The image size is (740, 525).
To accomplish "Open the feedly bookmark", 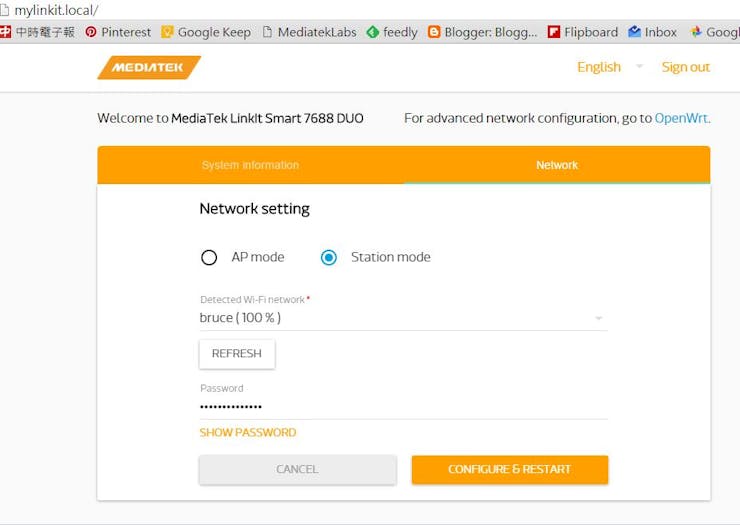I will 392,32.
